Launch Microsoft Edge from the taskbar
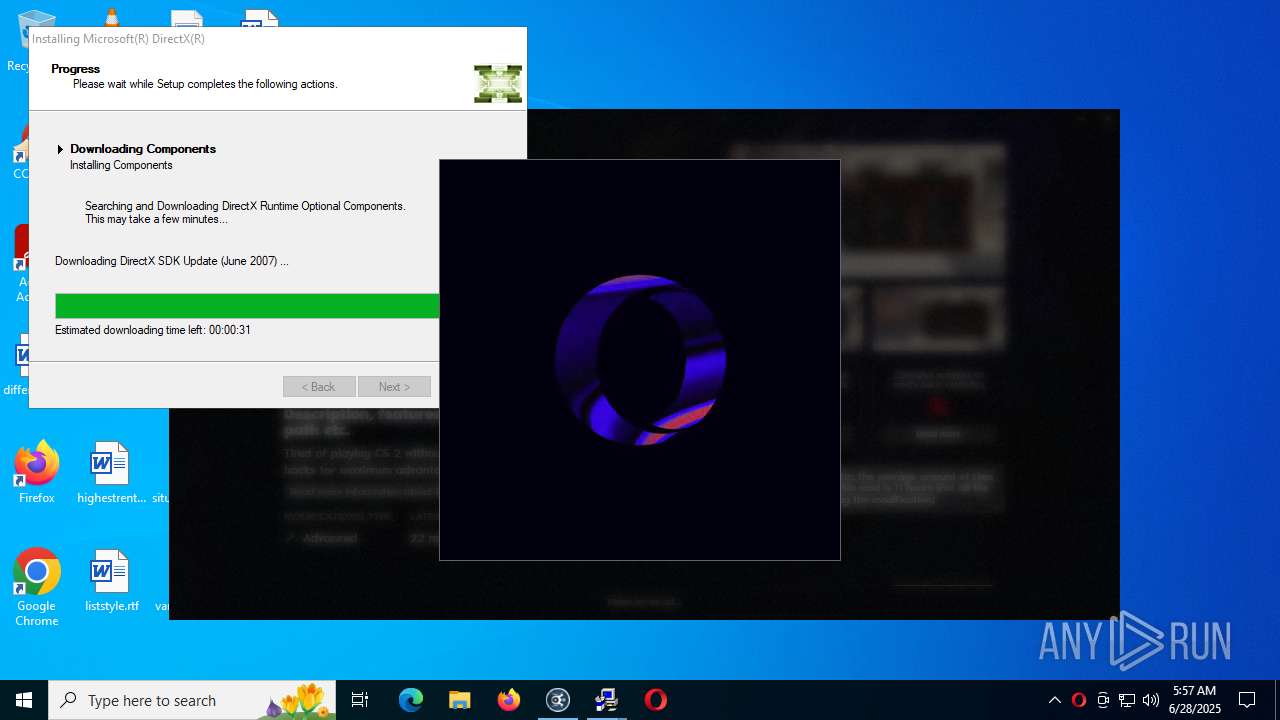Viewport: 1280px width, 720px height. click(x=411, y=700)
